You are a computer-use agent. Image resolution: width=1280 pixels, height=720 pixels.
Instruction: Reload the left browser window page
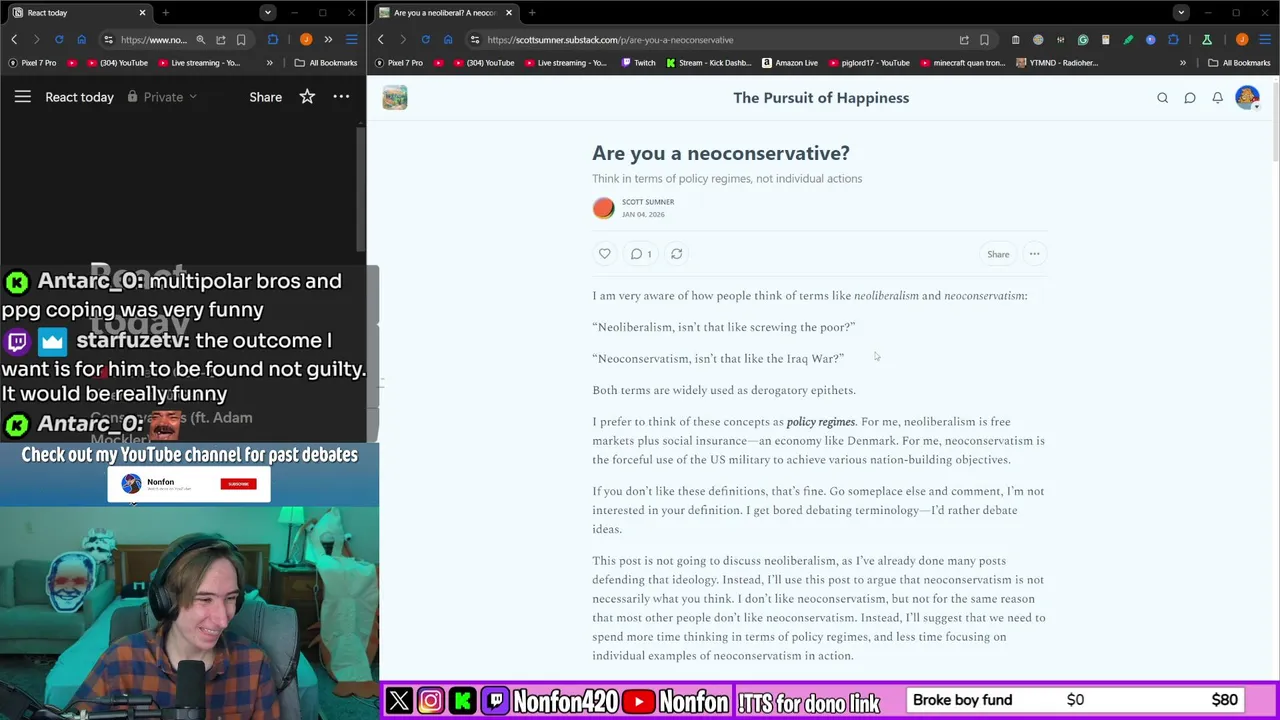(59, 40)
